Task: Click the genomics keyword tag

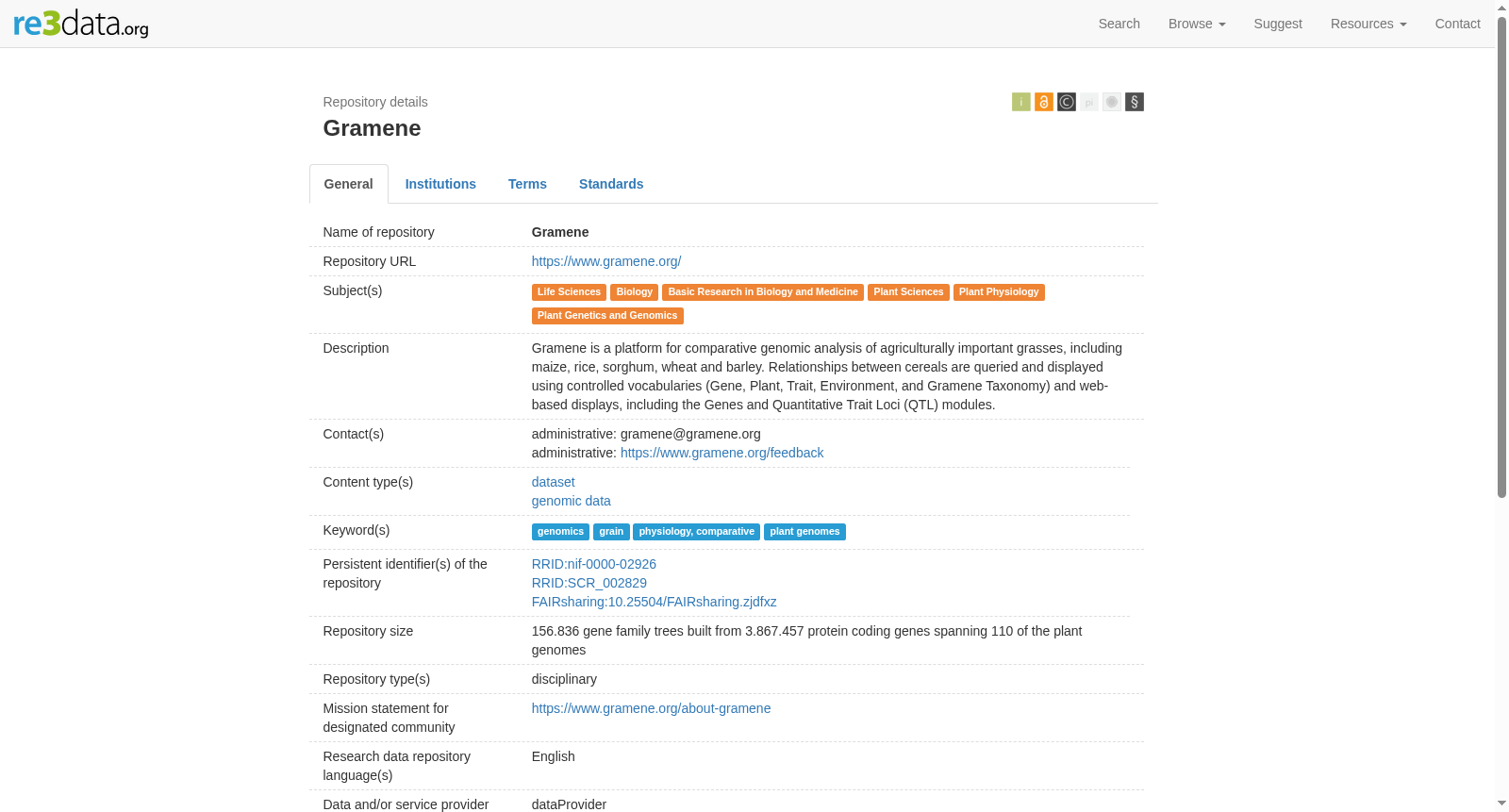Action: click(560, 532)
